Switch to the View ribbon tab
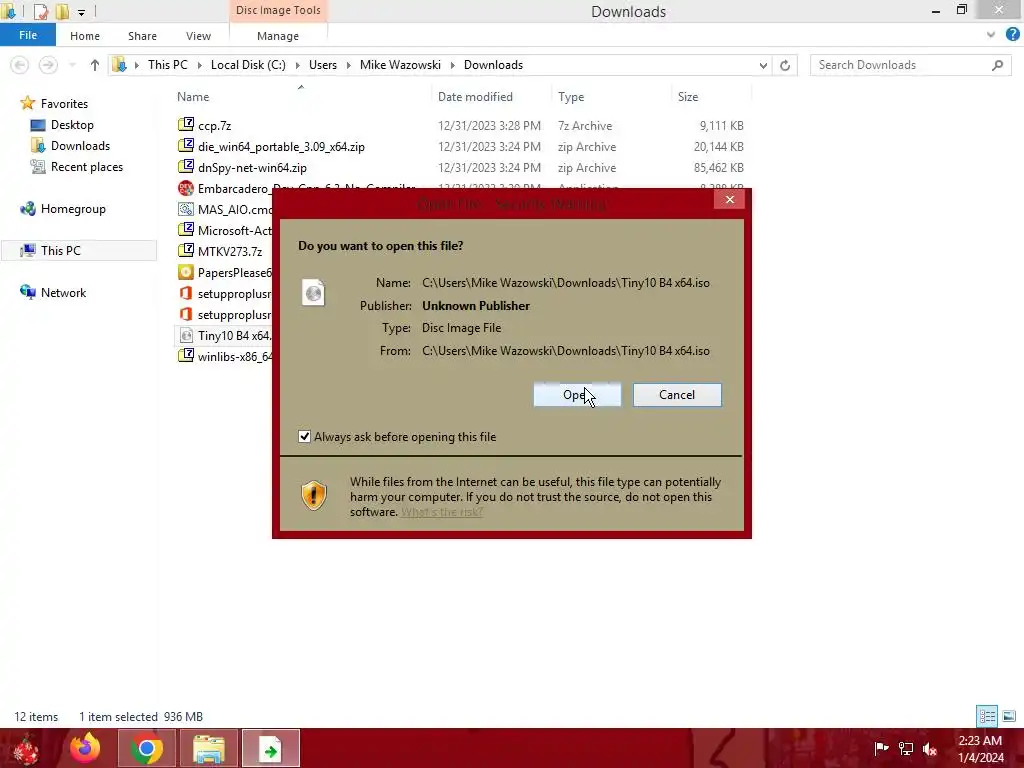The width and height of the screenshot is (1024, 768). 198,36
